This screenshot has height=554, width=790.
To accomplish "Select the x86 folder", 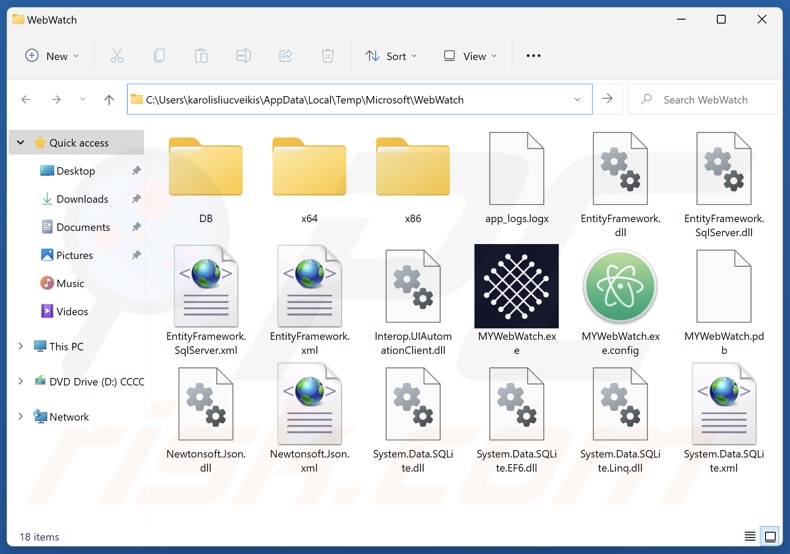I will [x=413, y=179].
